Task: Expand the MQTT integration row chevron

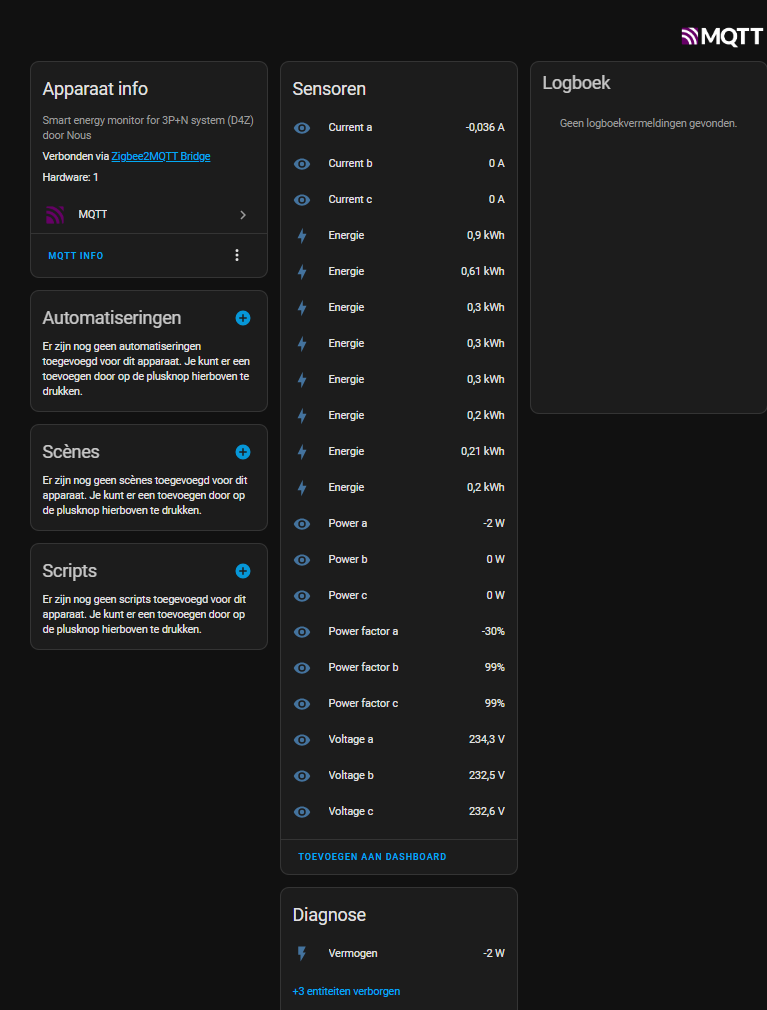Action: pyautogui.click(x=243, y=215)
